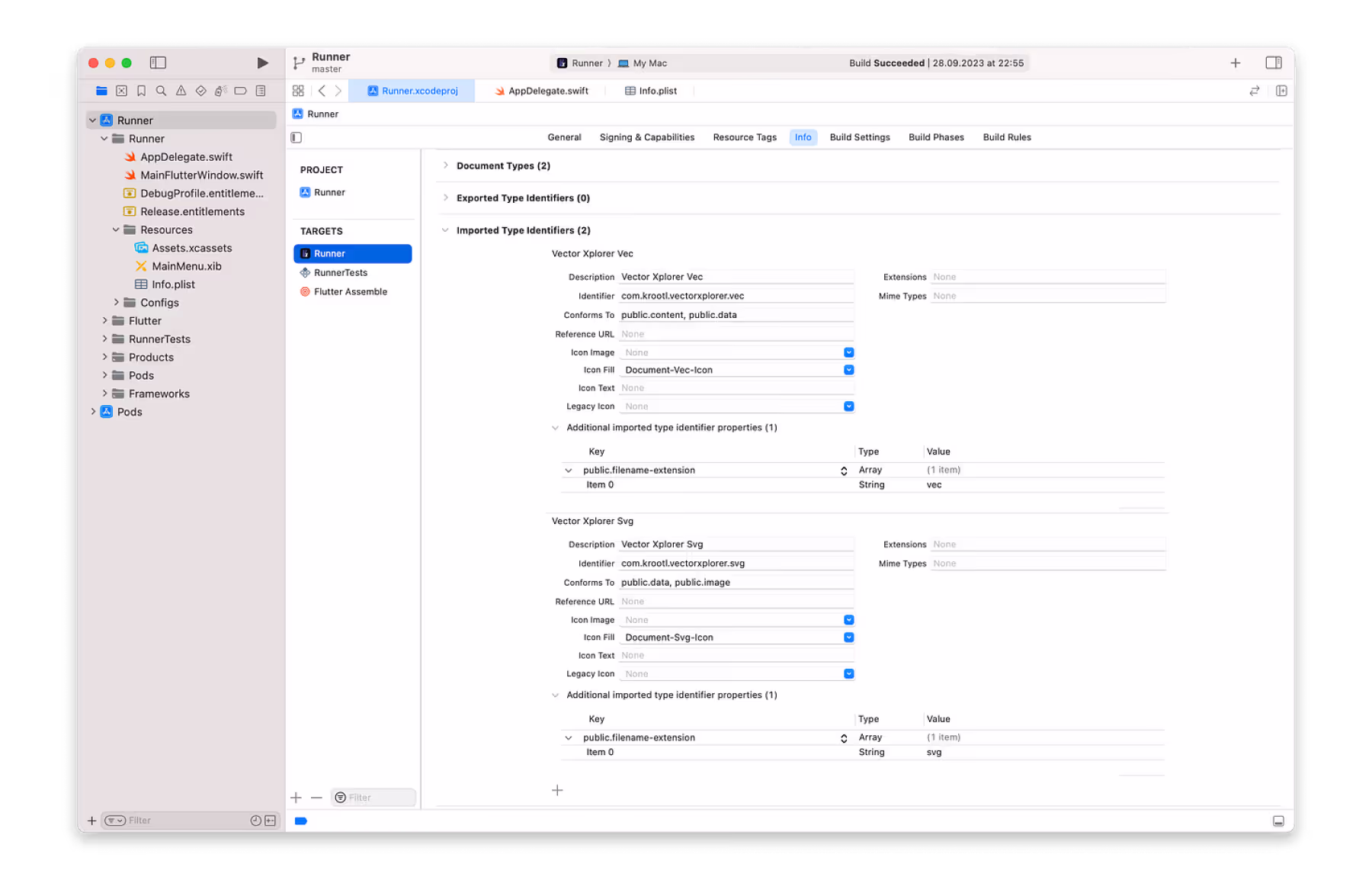The height and width of the screenshot is (880, 1372).
Task: Toggle code review mode arrows icon
Action: 1254,91
